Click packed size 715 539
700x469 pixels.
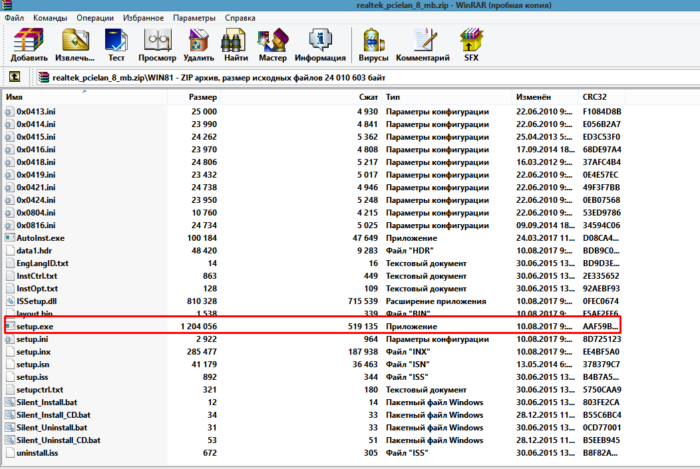click(362, 301)
